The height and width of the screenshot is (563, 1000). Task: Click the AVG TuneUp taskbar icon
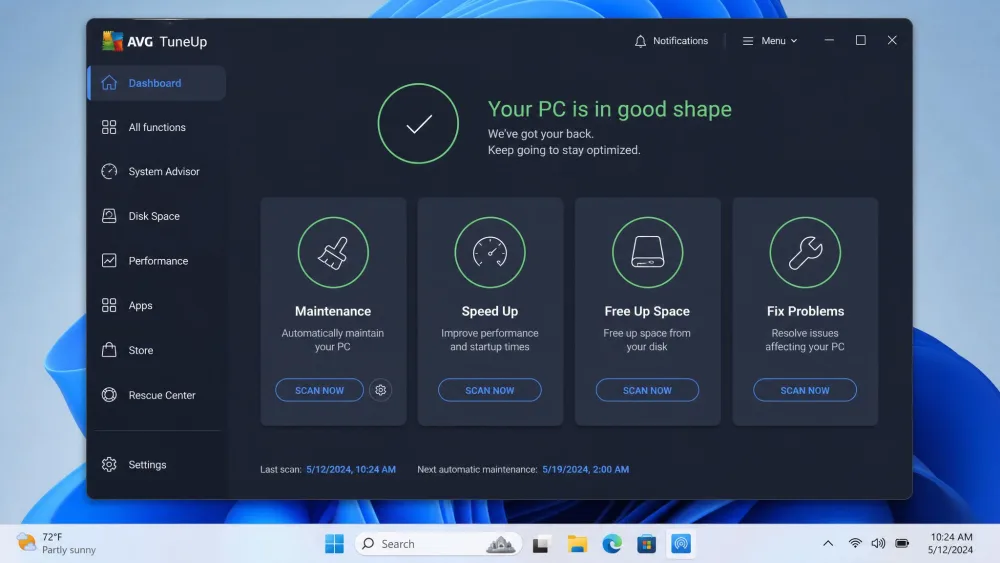pos(681,544)
